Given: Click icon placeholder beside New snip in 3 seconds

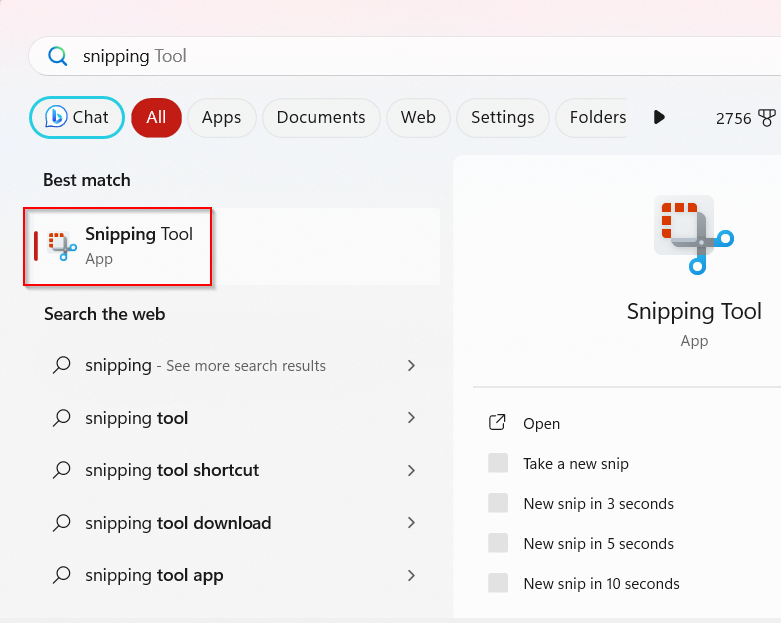Looking at the screenshot, I should point(498,503).
